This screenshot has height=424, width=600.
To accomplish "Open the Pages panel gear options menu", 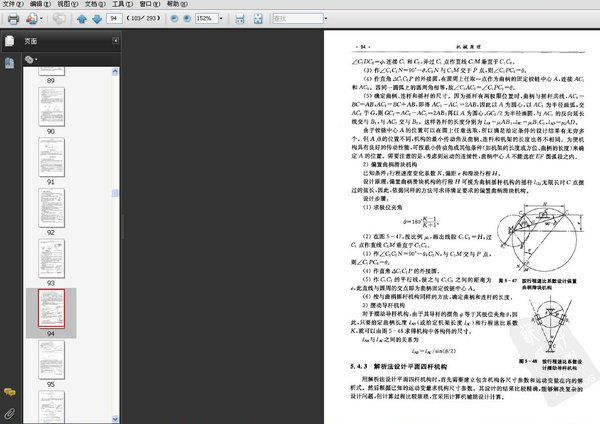I will (x=31, y=59).
